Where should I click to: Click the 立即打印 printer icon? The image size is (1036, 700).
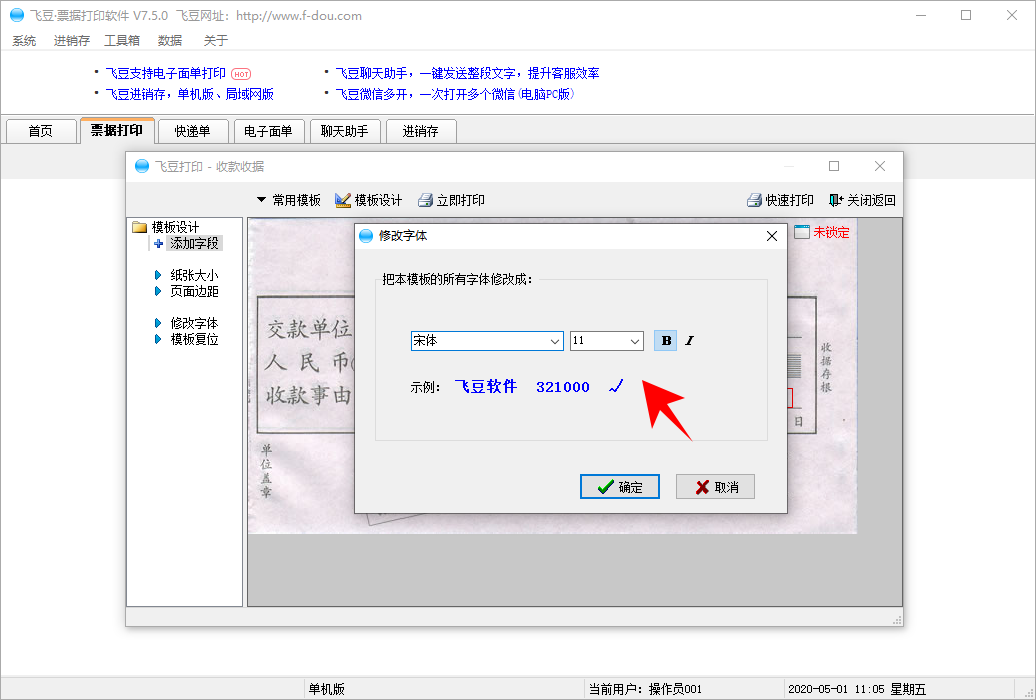(x=425, y=200)
